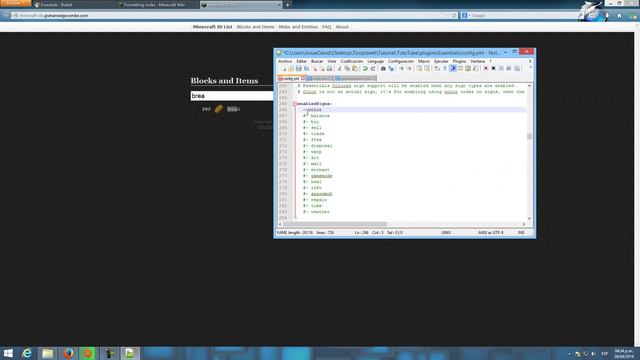Start macro recording with red Record icon
Screen dimensions: 640x360
coord(486,69)
